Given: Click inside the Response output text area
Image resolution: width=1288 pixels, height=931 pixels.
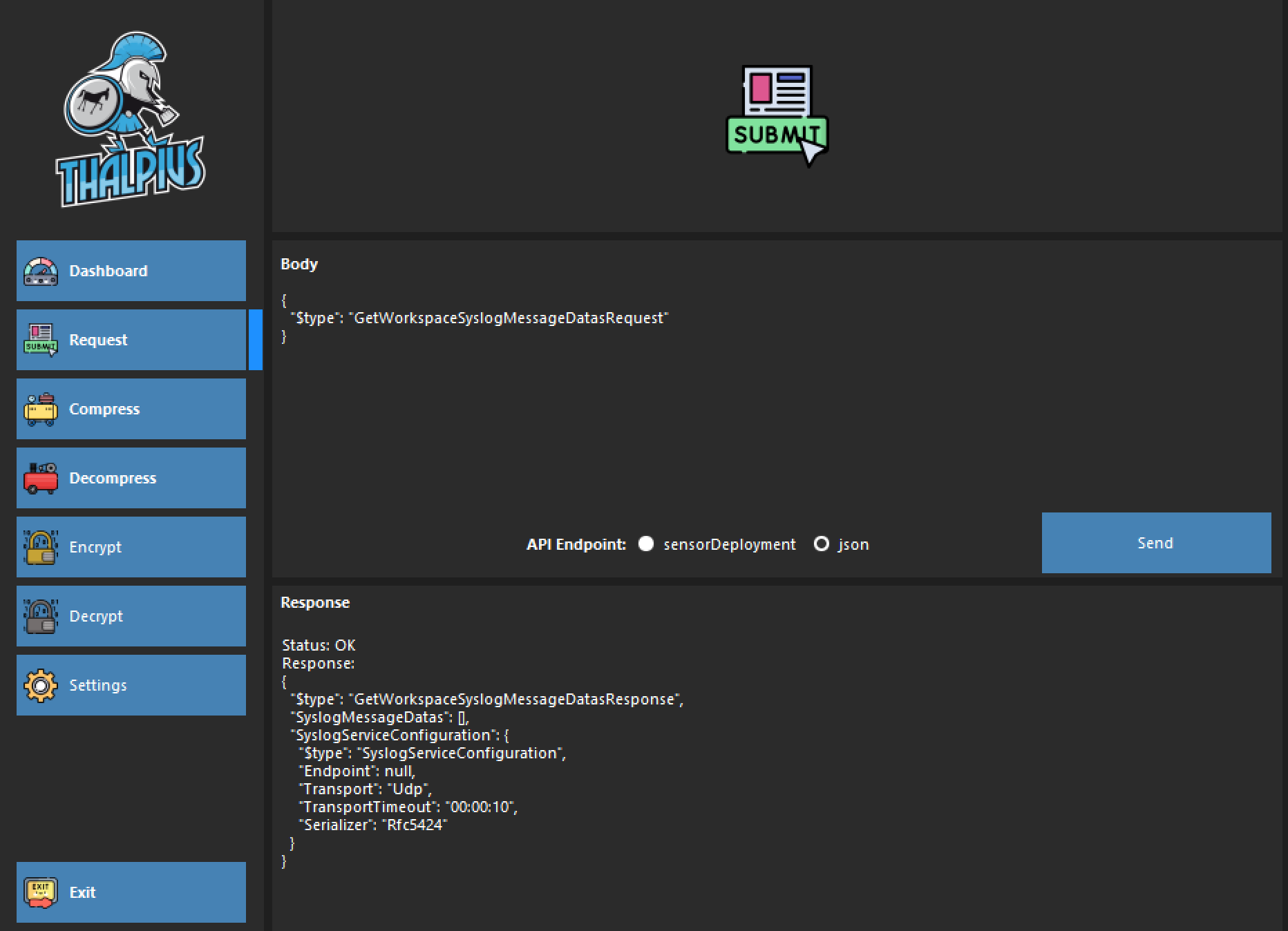Looking at the screenshot, I should point(760,760).
